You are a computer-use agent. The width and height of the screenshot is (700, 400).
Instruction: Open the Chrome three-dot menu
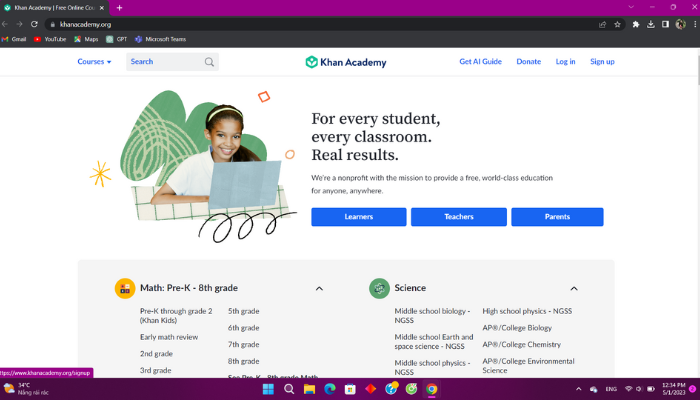(695, 24)
